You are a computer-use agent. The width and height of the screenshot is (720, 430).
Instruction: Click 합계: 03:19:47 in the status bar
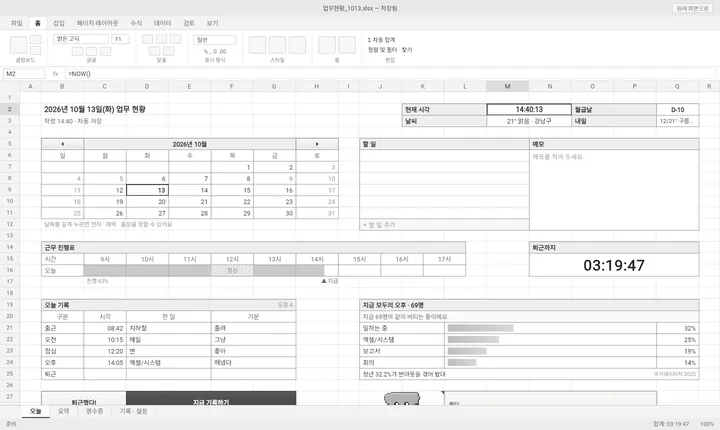pos(671,424)
